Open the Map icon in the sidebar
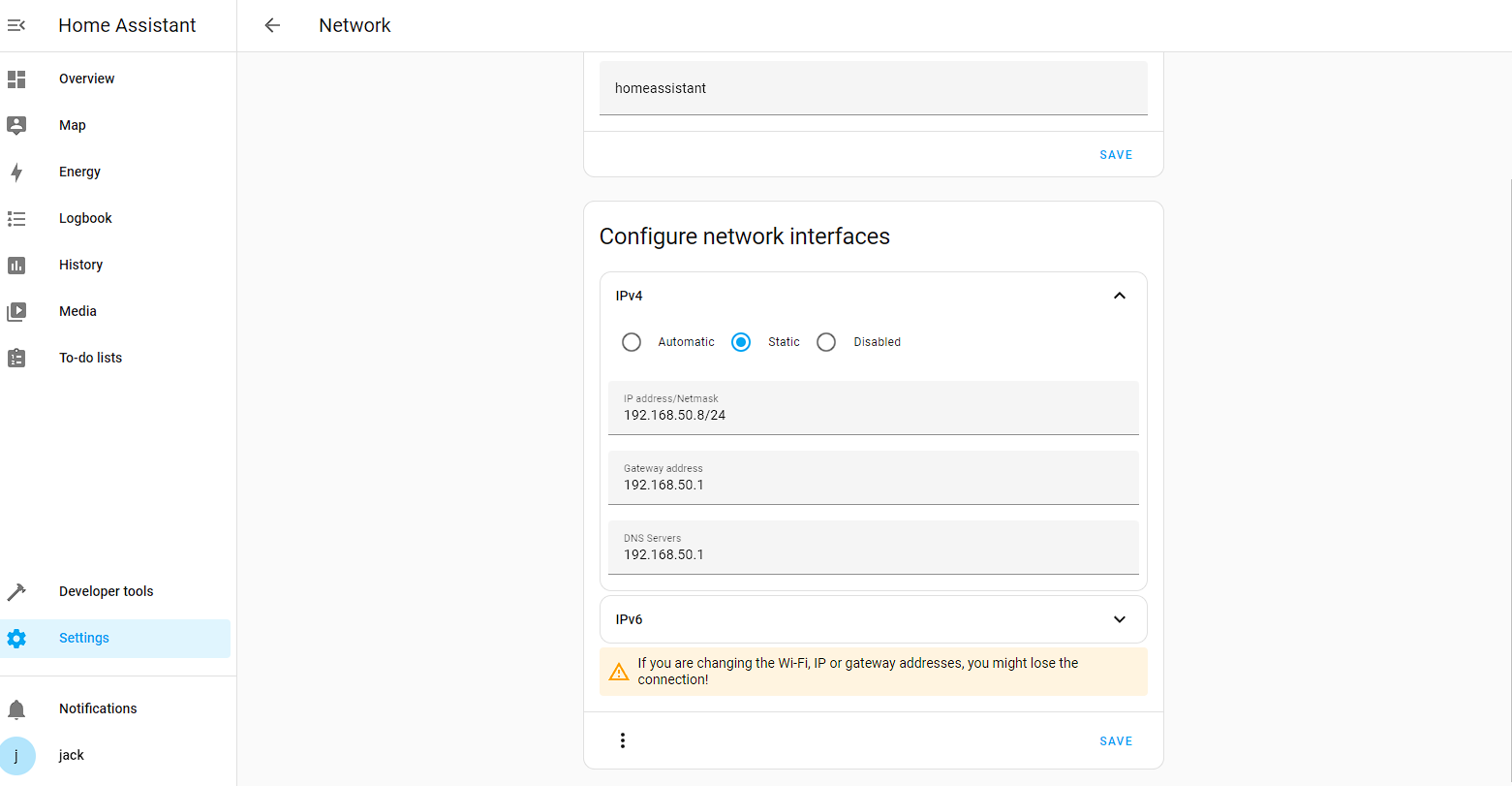Screen dimensions: 1512x786 [x=16, y=125]
